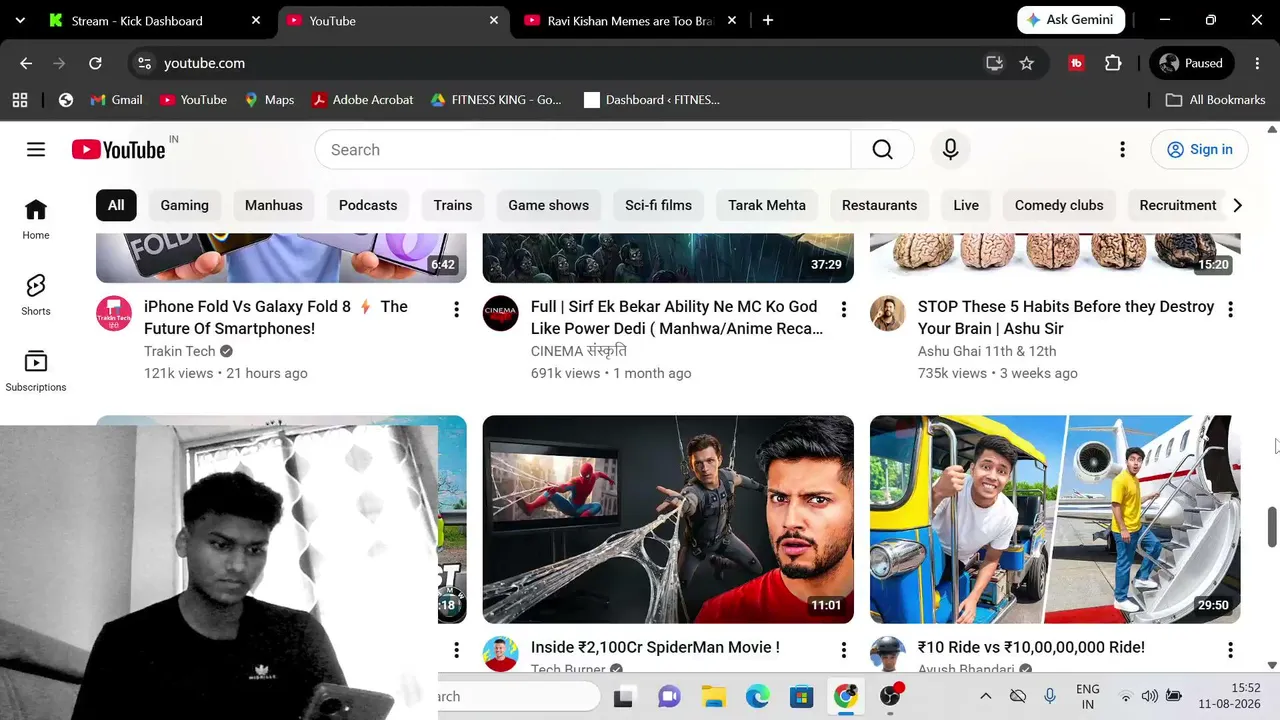This screenshot has width=1280, height=720.
Task: Open the iPhone Fold Vs Galaxy Fold 8 title
Action: point(276,317)
